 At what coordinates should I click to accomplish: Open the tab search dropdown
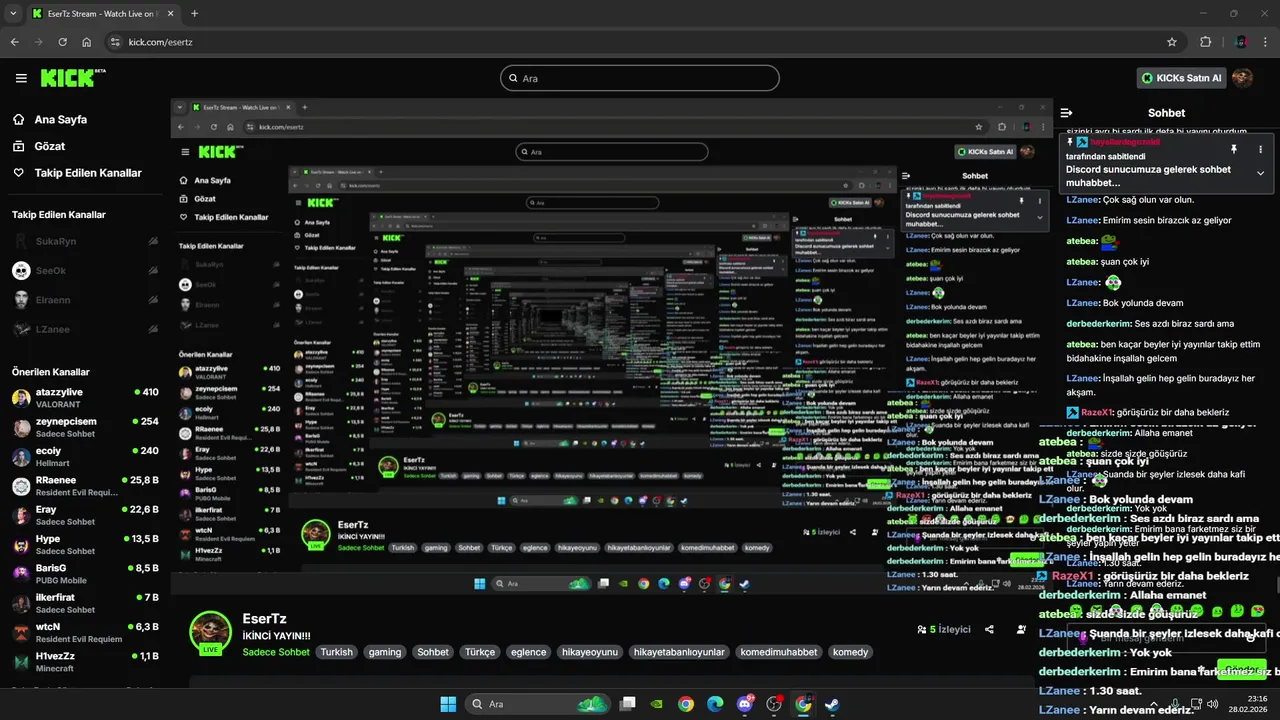click(x=13, y=14)
